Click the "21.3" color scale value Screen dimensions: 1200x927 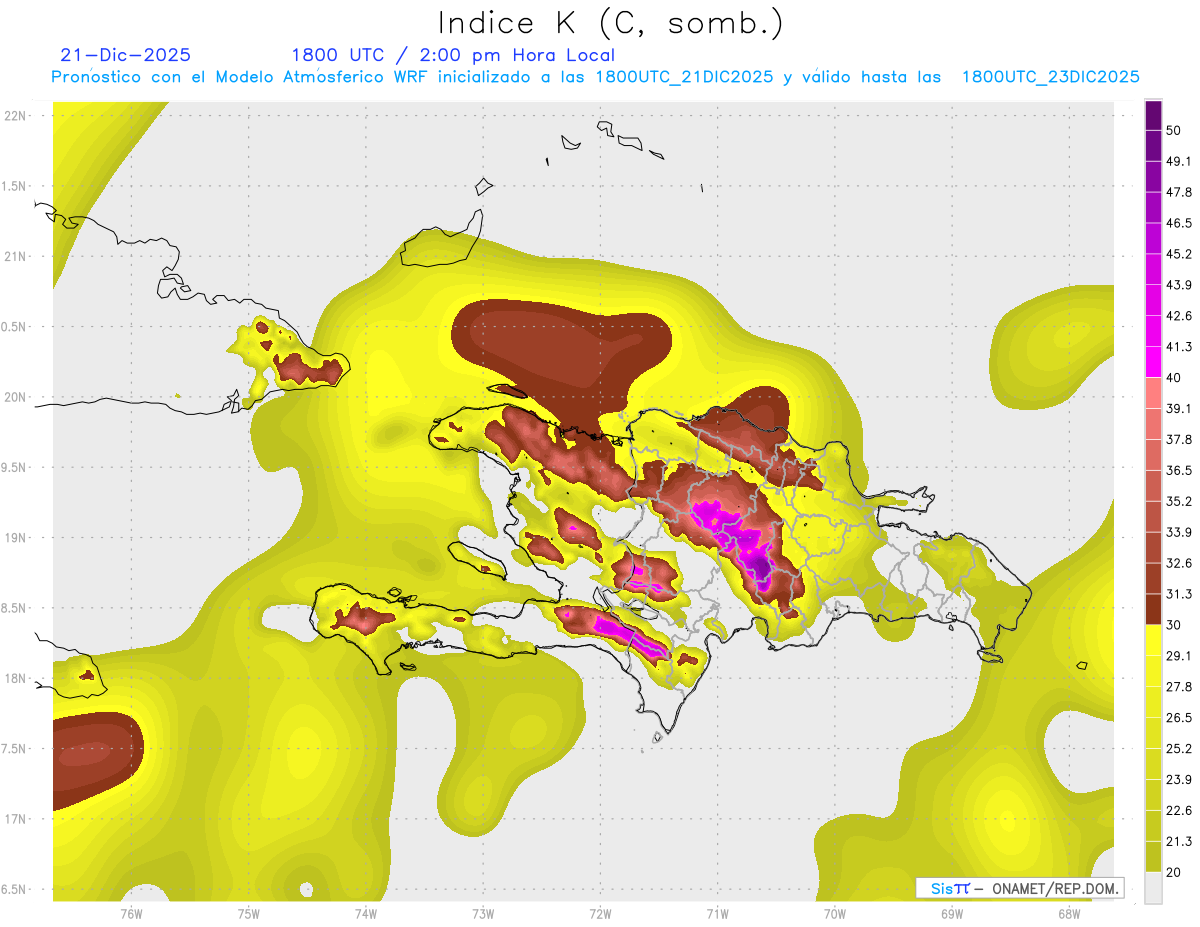[1178, 842]
